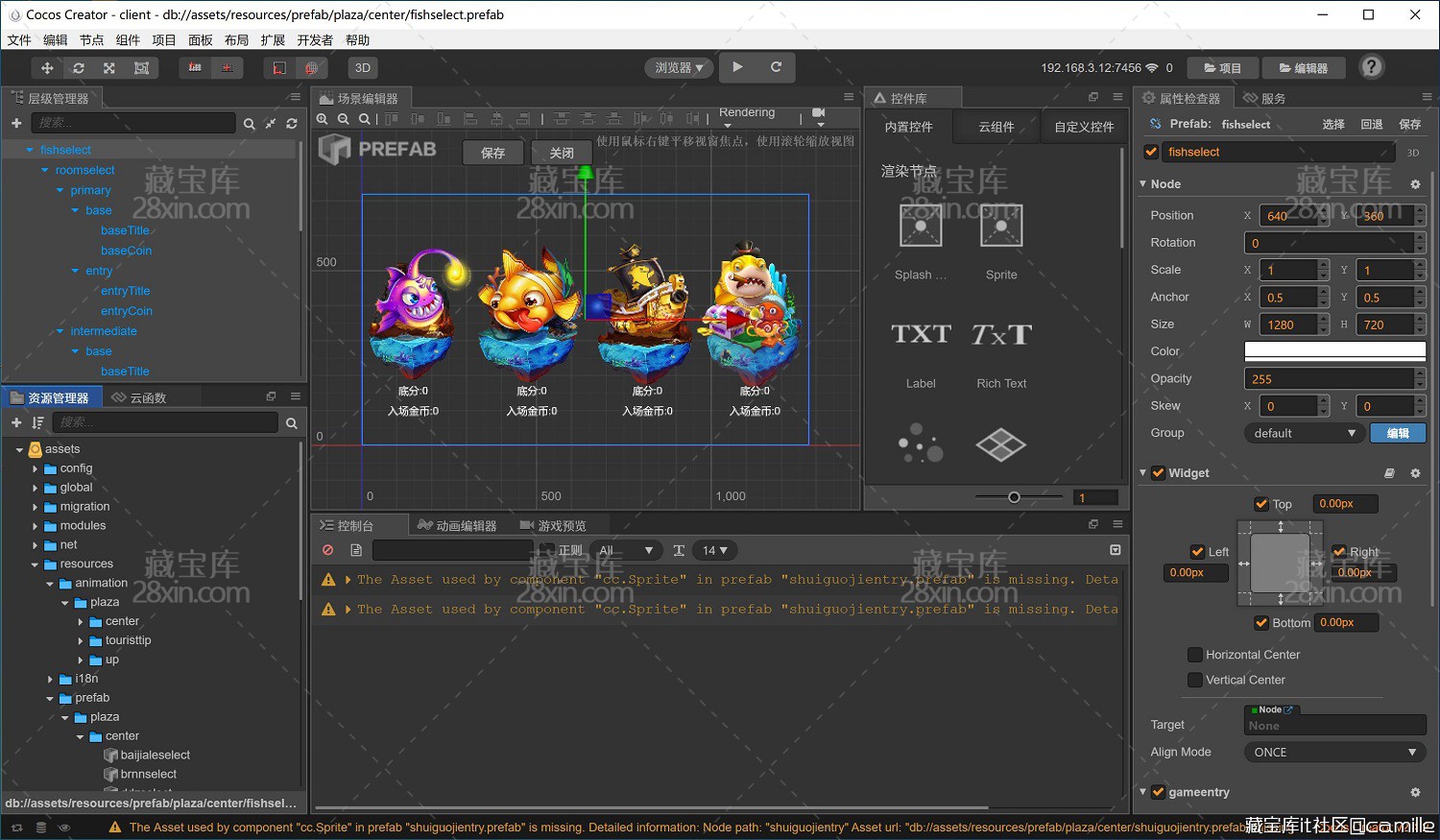Run preview with the play button

(737, 67)
